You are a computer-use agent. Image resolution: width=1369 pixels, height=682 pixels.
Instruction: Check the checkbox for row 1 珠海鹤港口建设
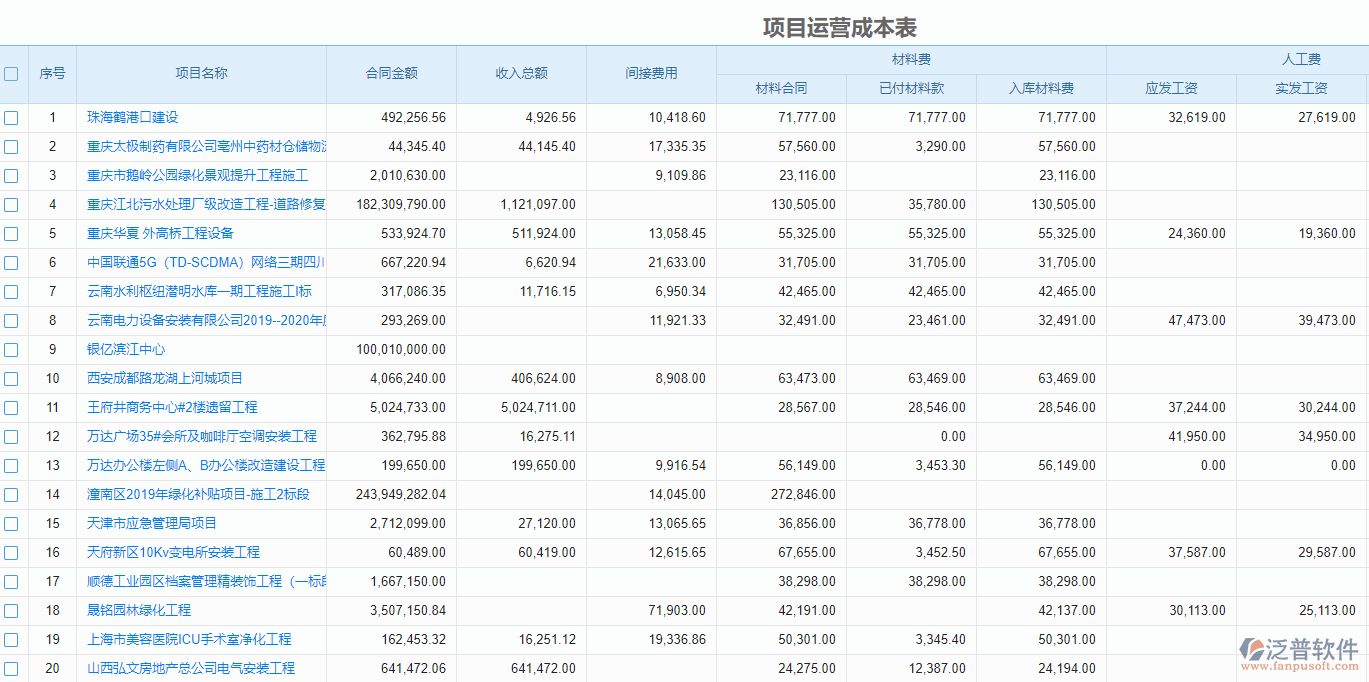(11, 117)
